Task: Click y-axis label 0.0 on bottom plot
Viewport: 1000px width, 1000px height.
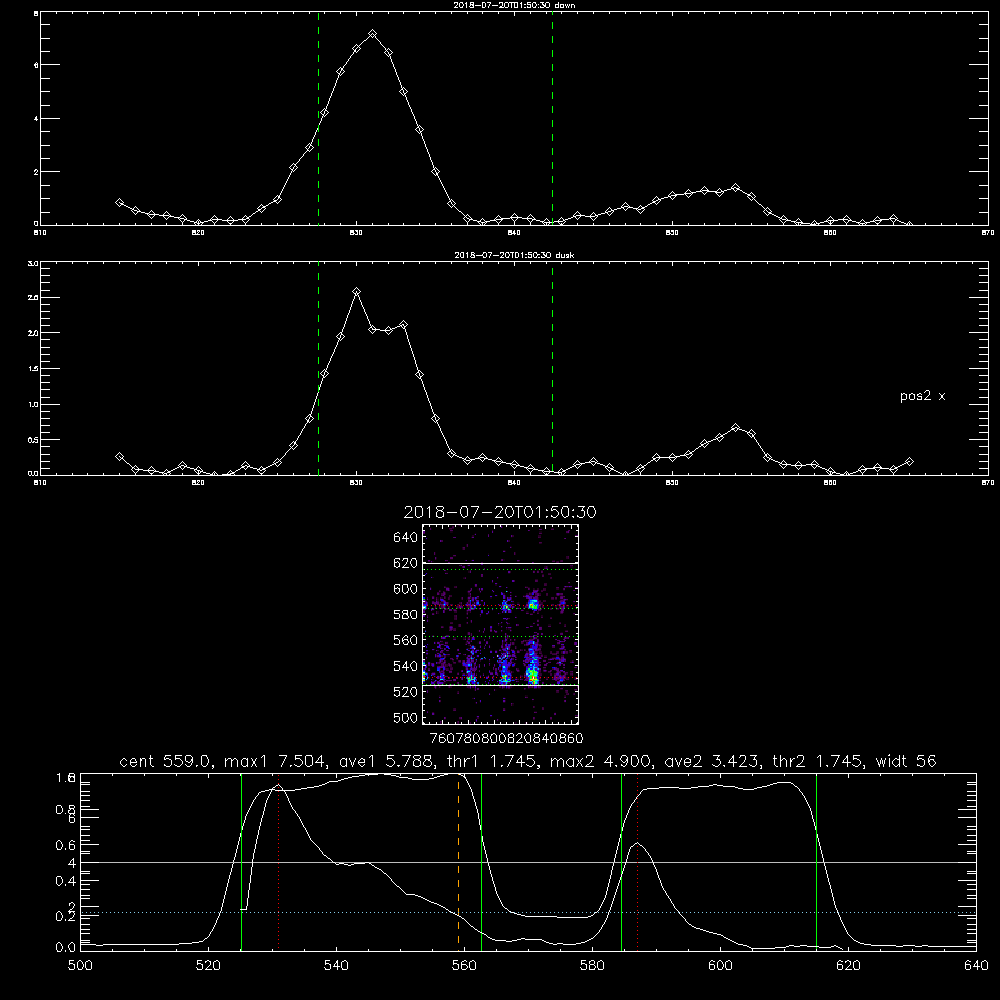Action: tap(65, 948)
